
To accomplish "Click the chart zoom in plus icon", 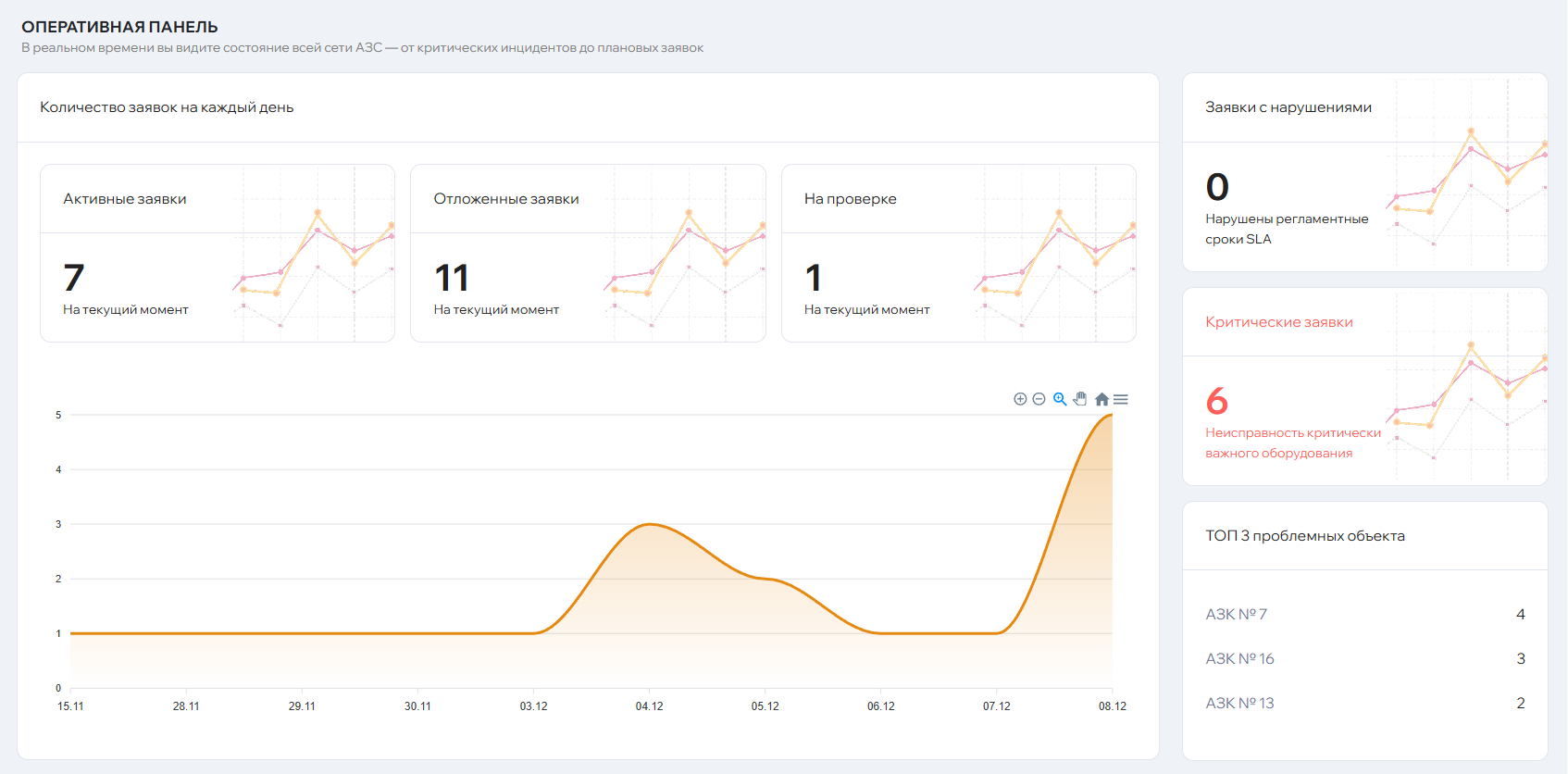I will 1020,399.
